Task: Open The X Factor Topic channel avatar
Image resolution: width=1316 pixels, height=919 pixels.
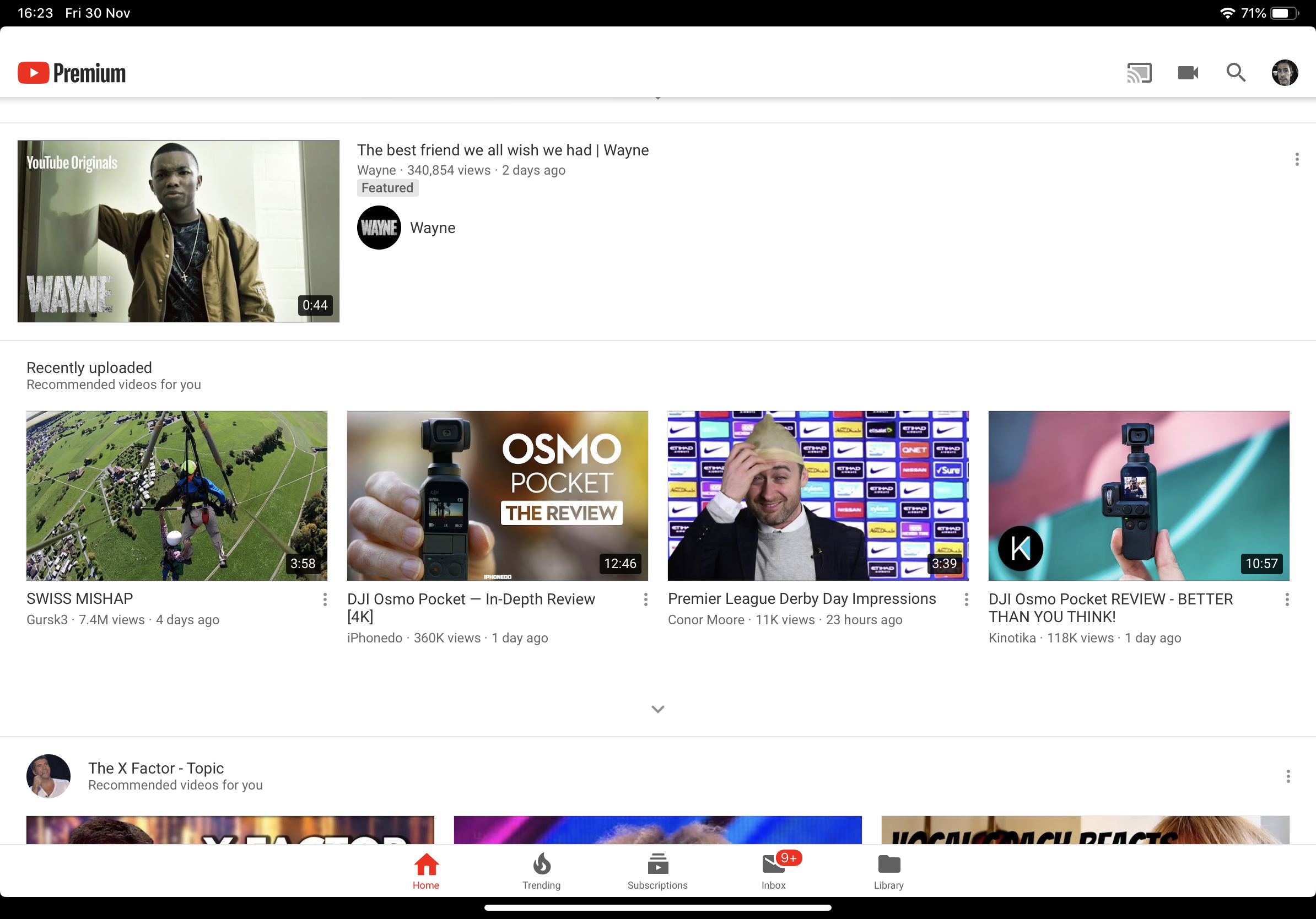Action: 48,776
